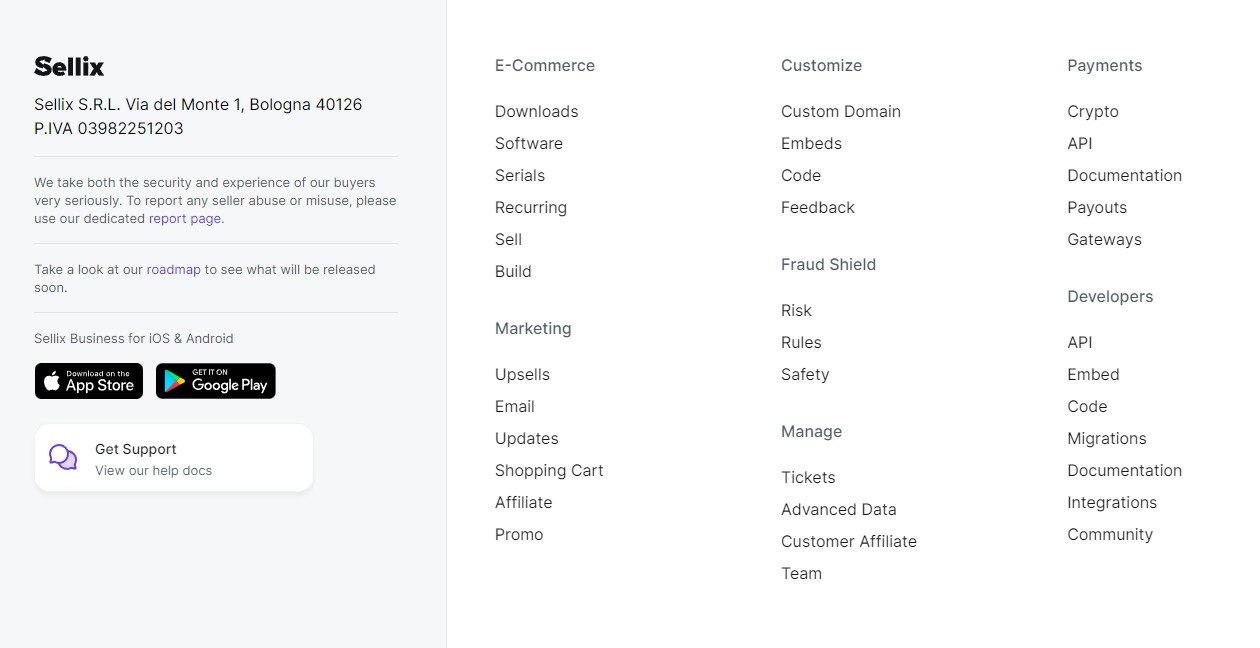Open the Get Support help docs card
The height and width of the screenshot is (648, 1260).
click(x=174, y=458)
